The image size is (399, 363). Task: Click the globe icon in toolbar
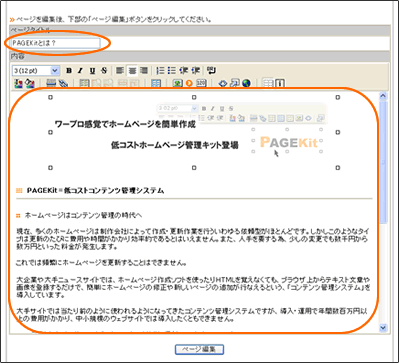point(246,83)
